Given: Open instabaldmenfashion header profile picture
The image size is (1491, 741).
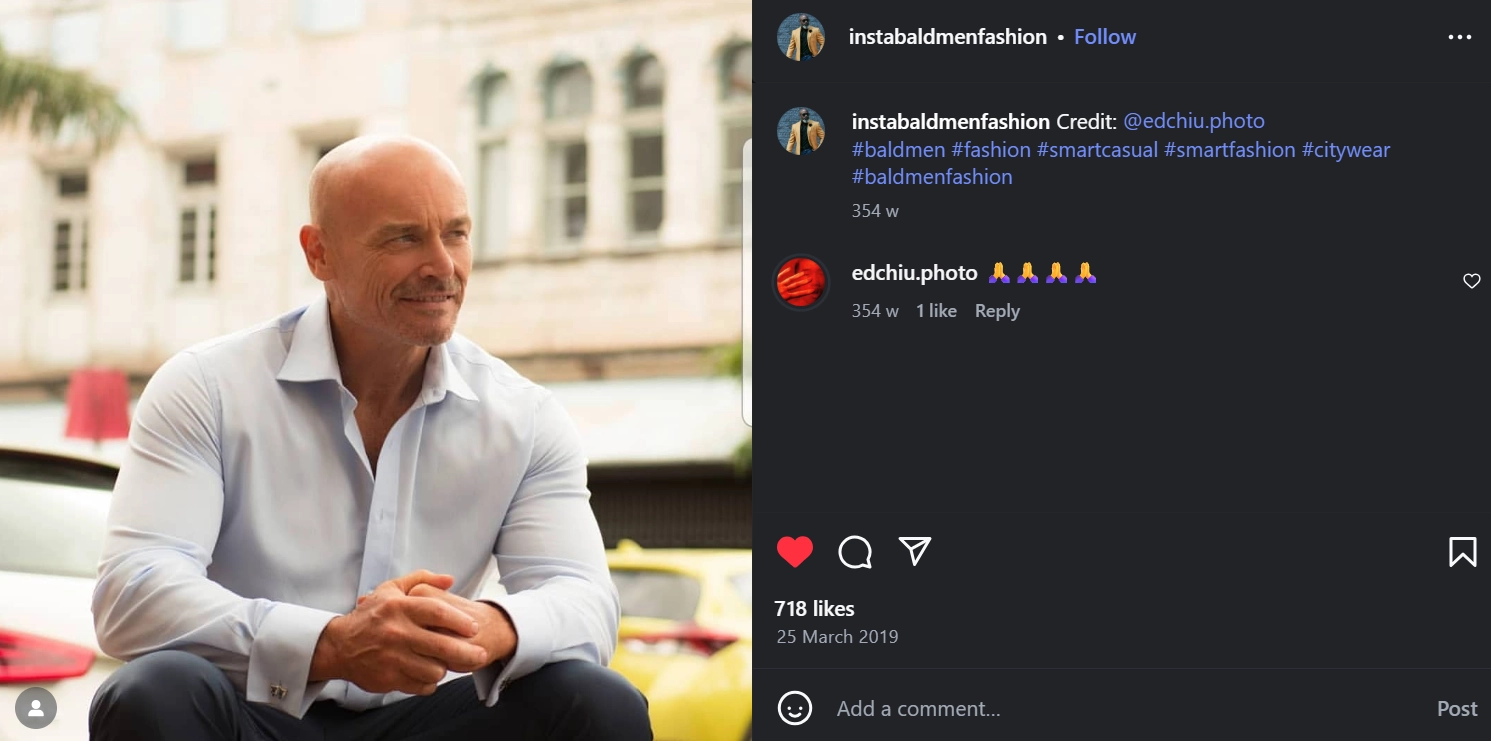Looking at the screenshot, I should (801, 37).
